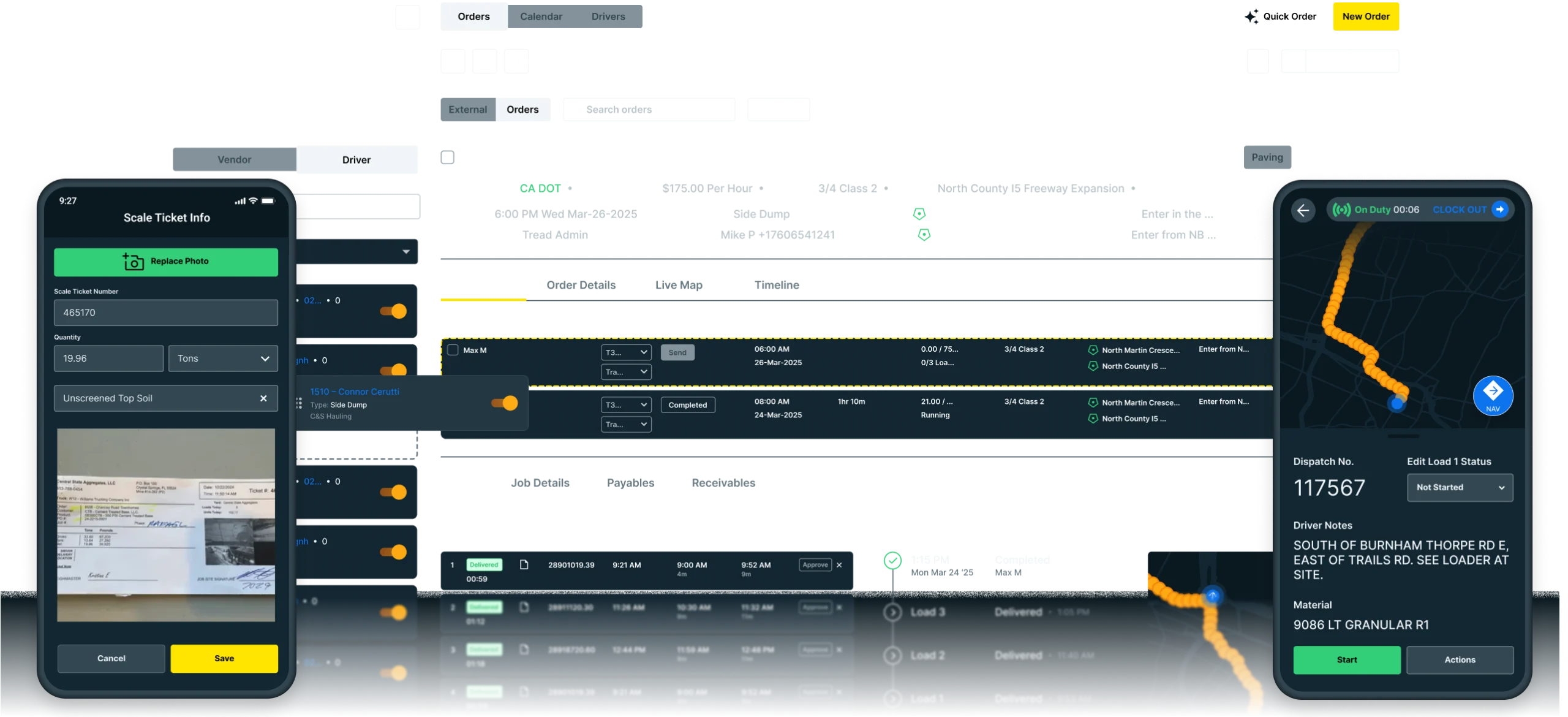The width and height of the screenshot is (1568, 717).
Task: Click the 1510 – Connor Cerutti driver name
Action: [355, 392]
